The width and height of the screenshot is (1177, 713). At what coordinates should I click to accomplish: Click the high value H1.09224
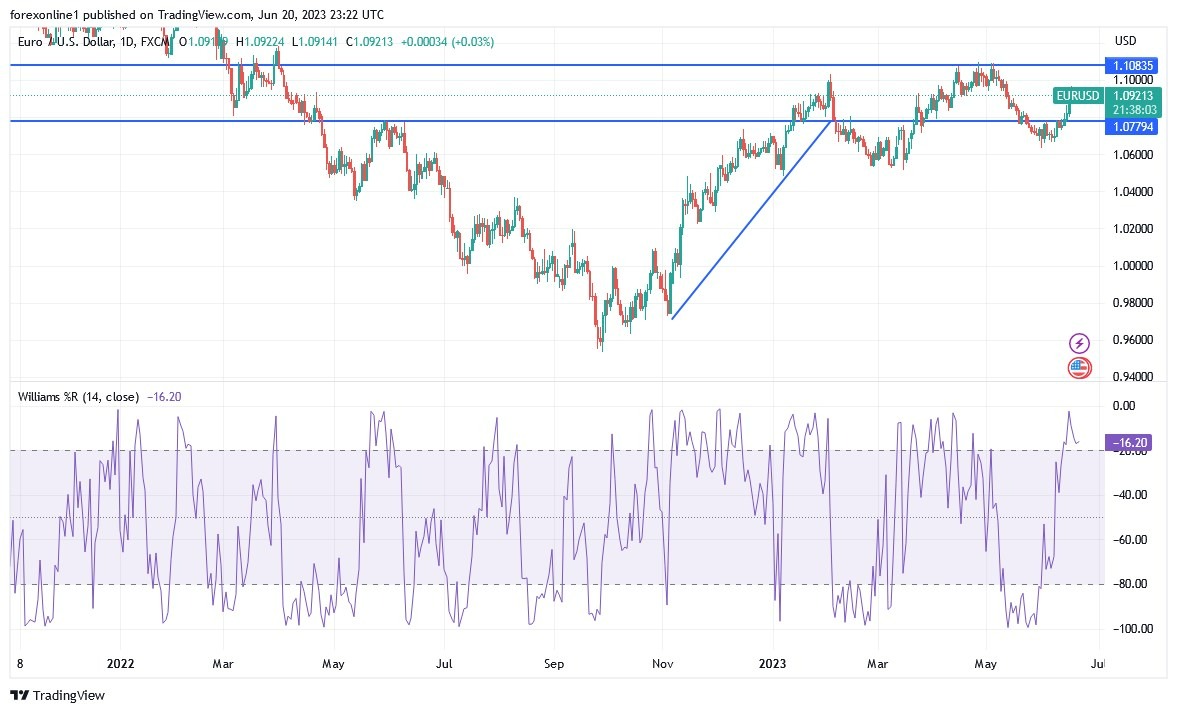click(x=260, y=42)
